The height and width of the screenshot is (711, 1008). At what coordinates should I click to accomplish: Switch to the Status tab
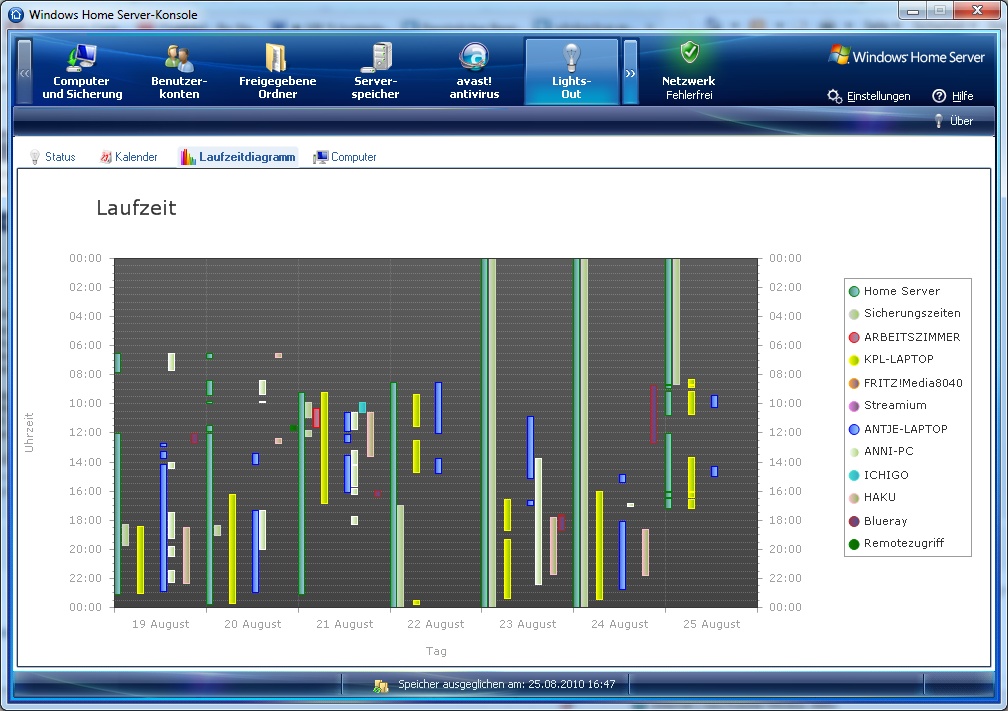(52, 157)
